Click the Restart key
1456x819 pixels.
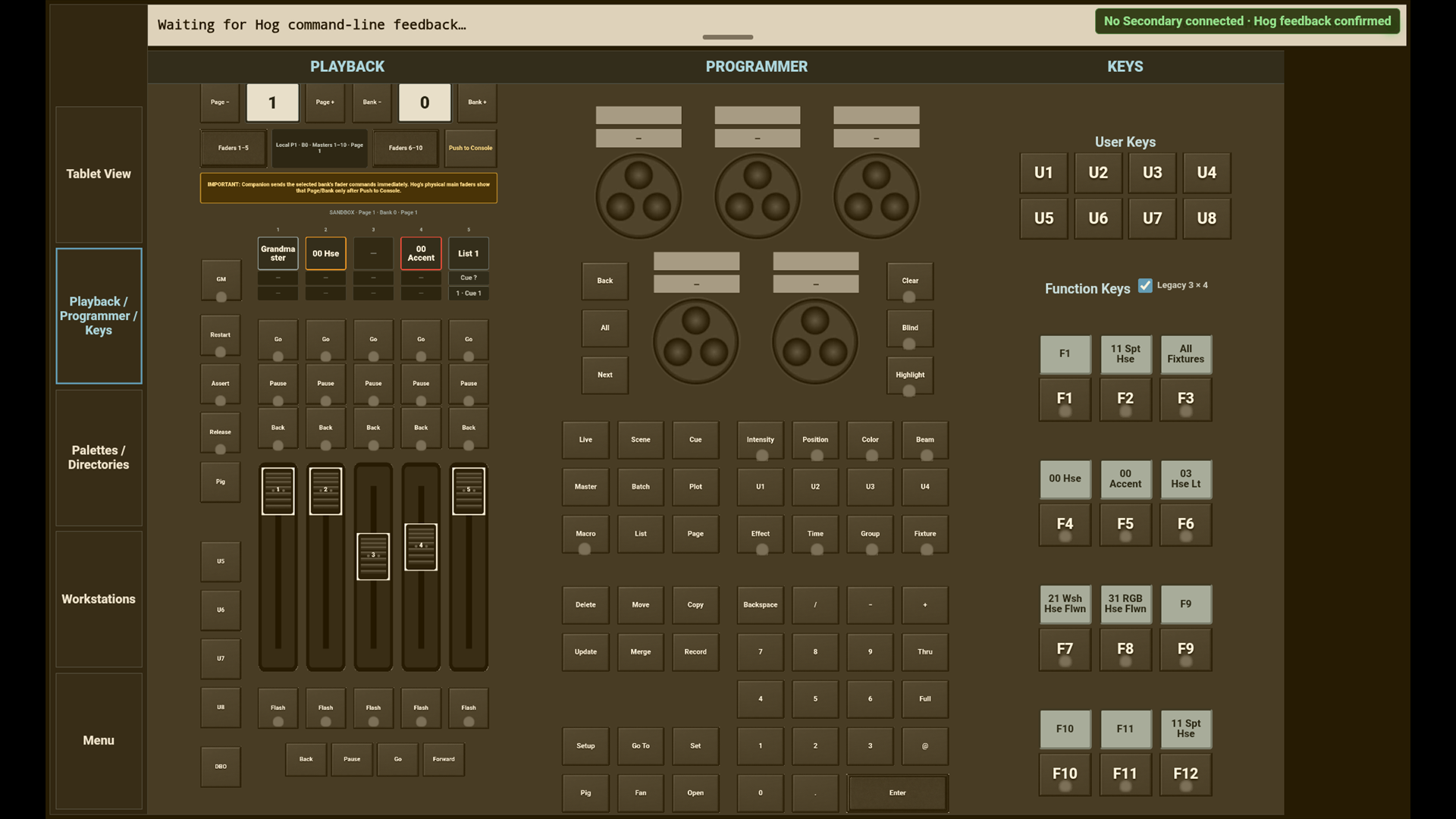pyautogui.click(x=221, y=335)
